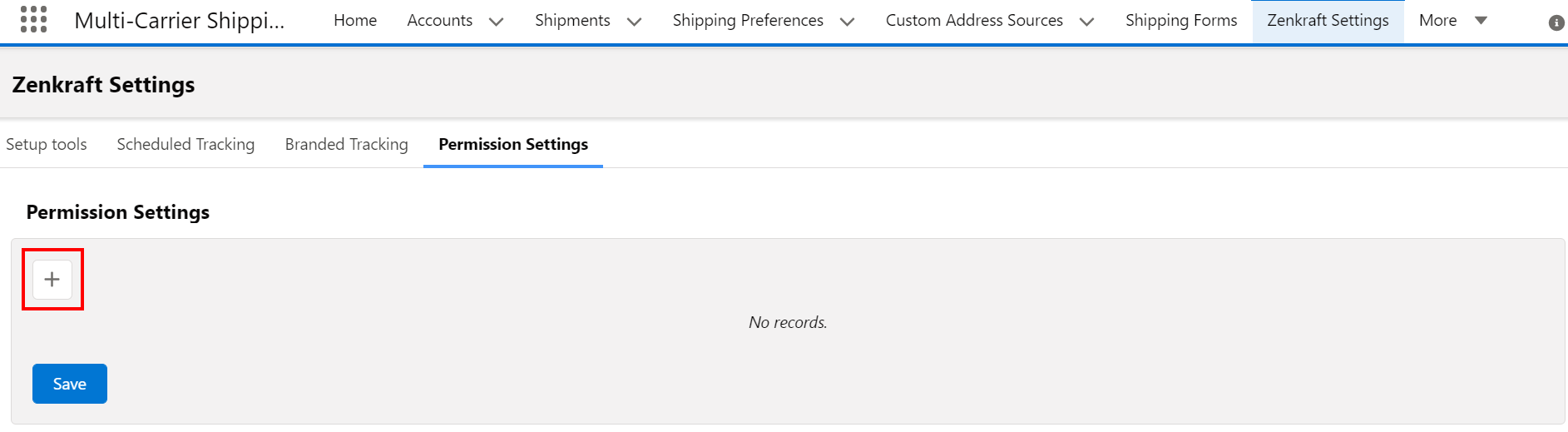Expand the More navigation menu arrow
This screenshot has width=1568, height=432.
[1481, 21]
